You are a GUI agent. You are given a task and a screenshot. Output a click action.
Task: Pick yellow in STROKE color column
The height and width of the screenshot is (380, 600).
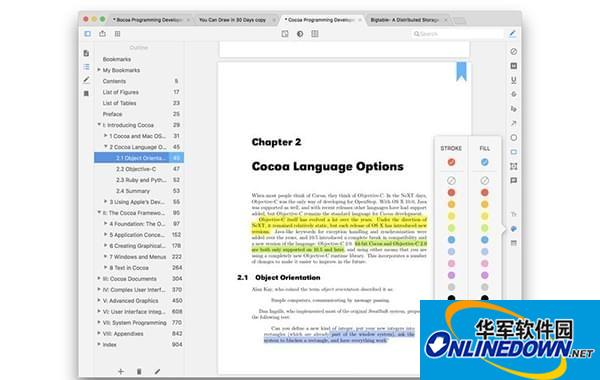(x=452, y=216)
